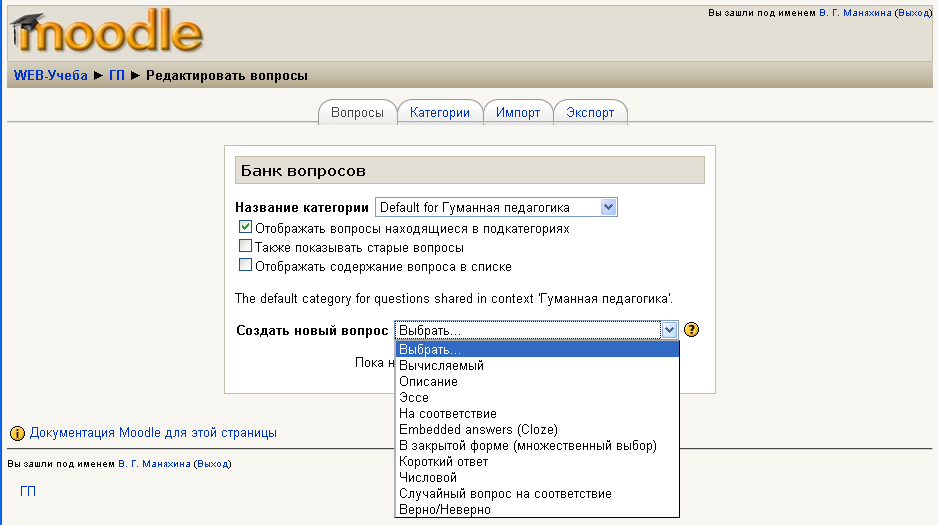
Task: Switch to the Категории tab
Action: tap(439, 113)
